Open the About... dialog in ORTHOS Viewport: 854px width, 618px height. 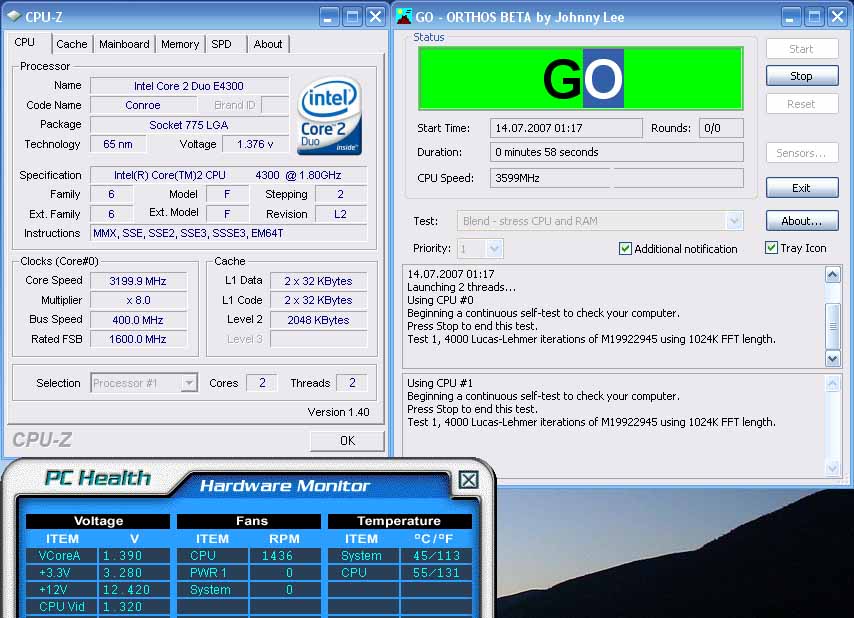pyautogui.click(x=802, y=221)
